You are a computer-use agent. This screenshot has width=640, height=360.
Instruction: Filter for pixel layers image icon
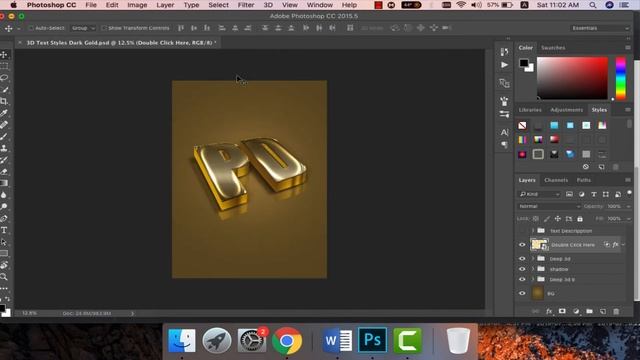[569, 194]
